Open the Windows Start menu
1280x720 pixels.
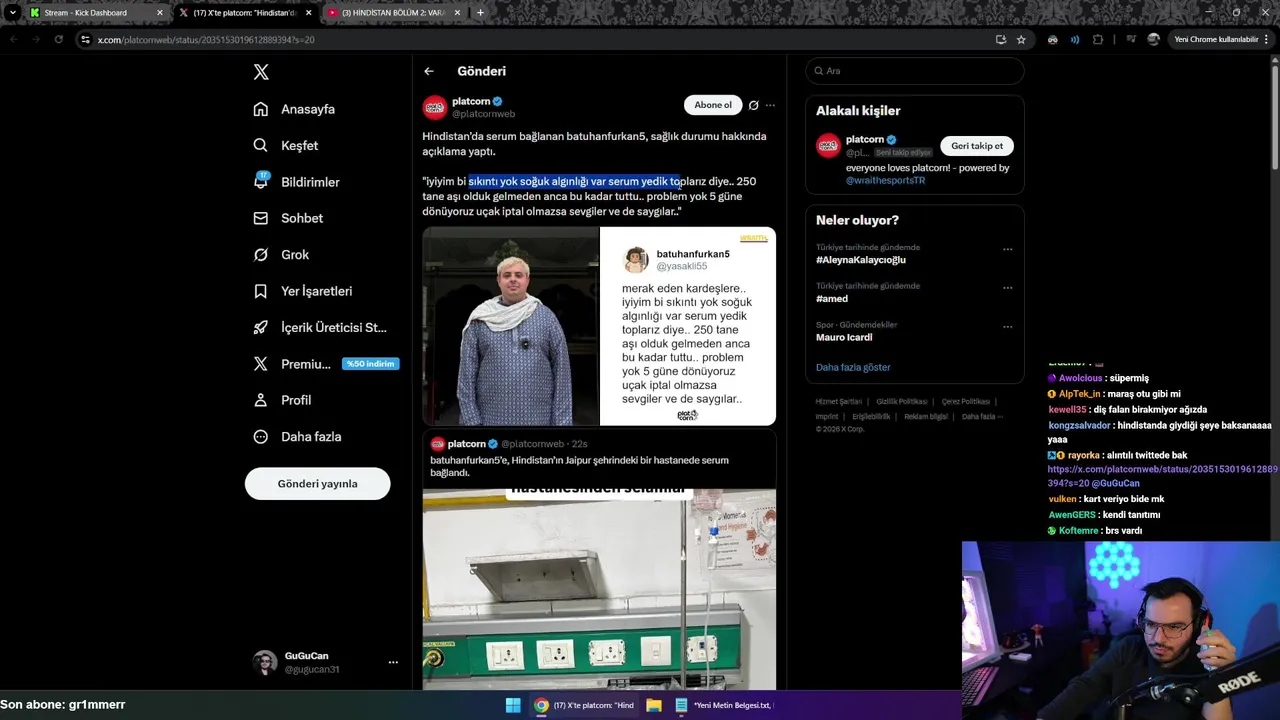click(513, 705)
